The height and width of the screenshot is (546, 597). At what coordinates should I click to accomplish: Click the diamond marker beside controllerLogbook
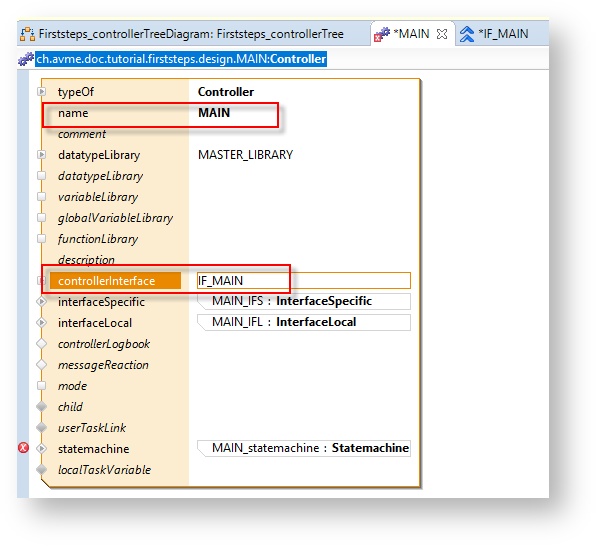click(42, 344)
